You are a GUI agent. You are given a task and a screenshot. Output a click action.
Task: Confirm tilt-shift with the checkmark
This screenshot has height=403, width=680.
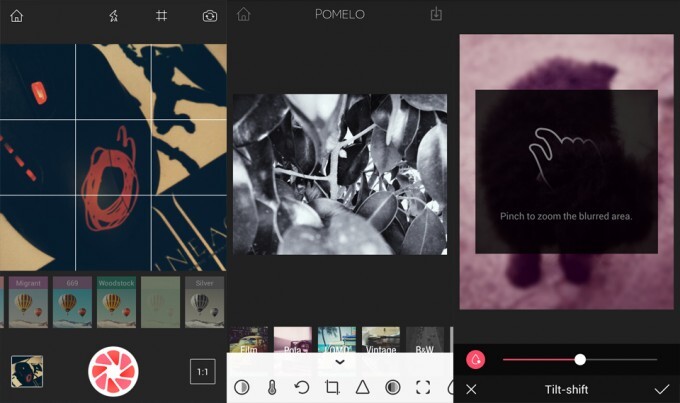(x=661, y=388)
